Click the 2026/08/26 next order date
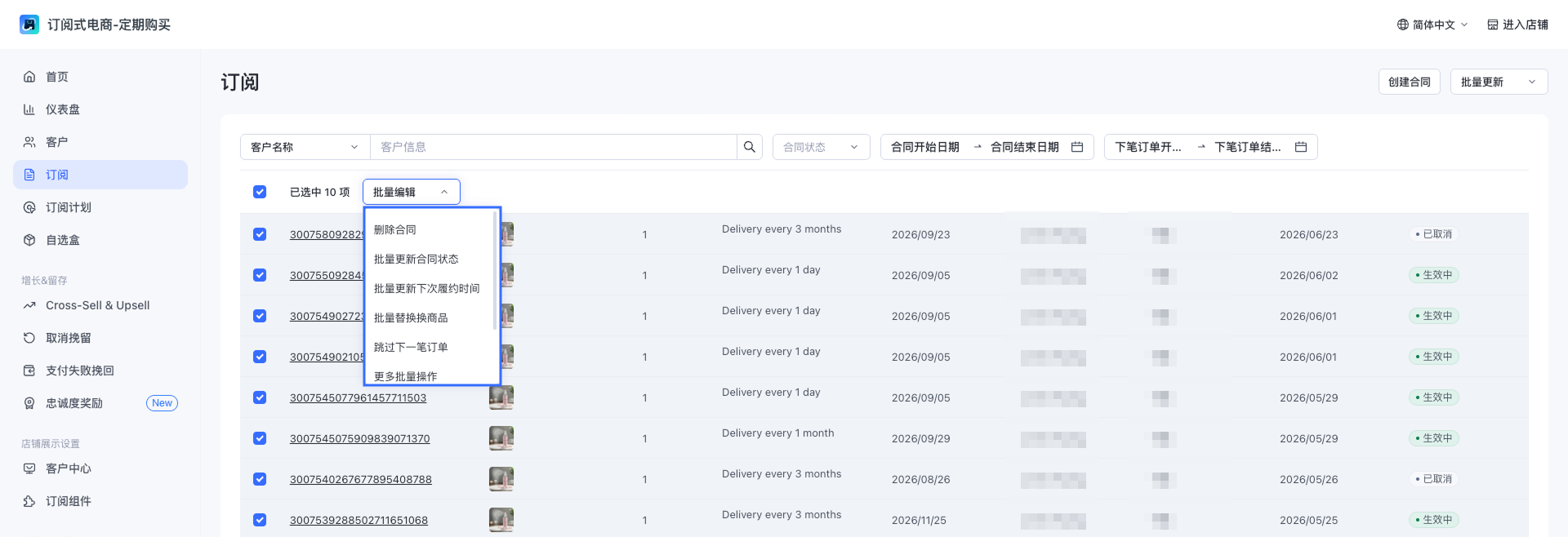1568x537 pixels. 920,479
